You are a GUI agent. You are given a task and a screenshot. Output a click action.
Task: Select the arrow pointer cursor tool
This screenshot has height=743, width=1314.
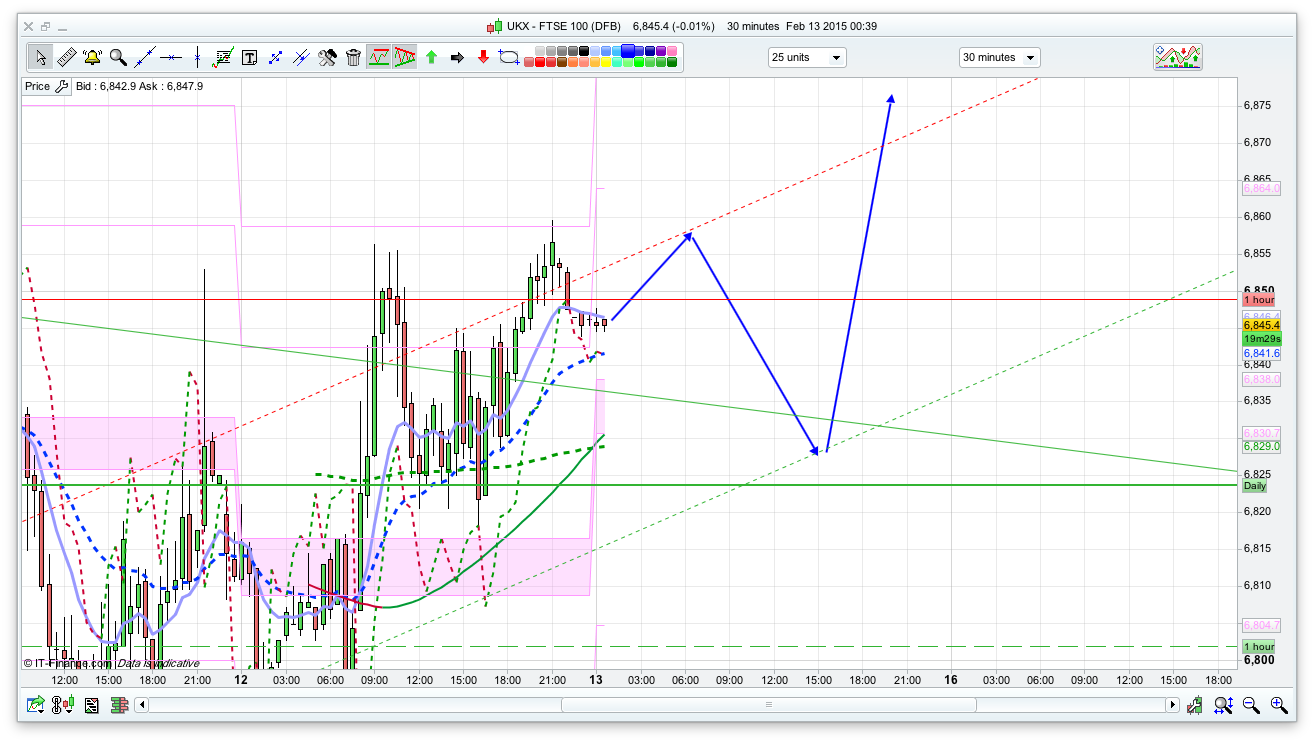41,57
